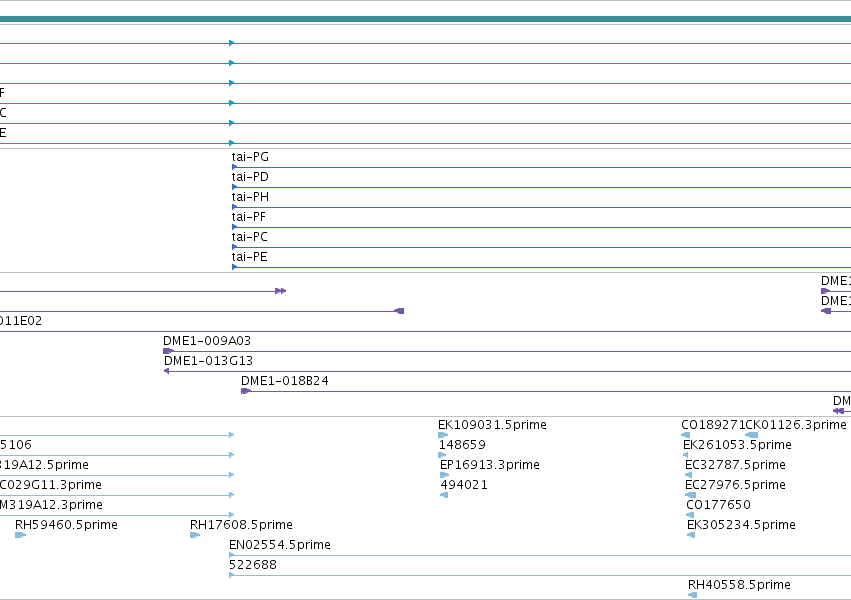Select the partial label M319A12.3prime

52,505
